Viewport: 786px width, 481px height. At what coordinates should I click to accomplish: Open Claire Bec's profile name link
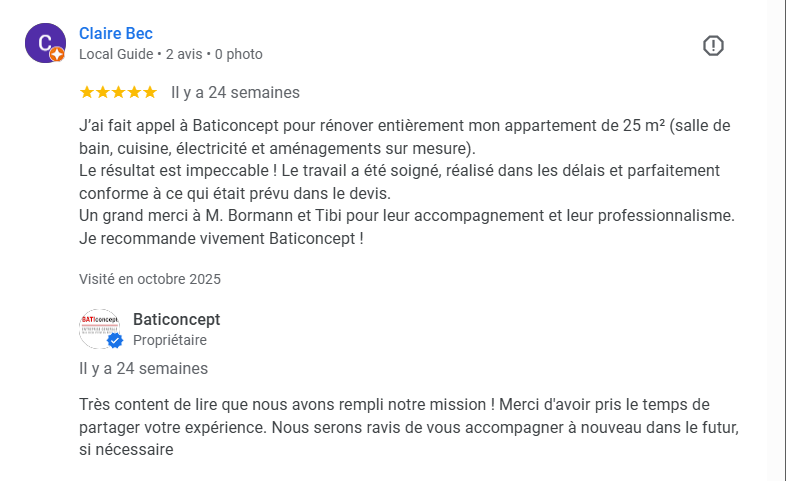coord(116,34)
